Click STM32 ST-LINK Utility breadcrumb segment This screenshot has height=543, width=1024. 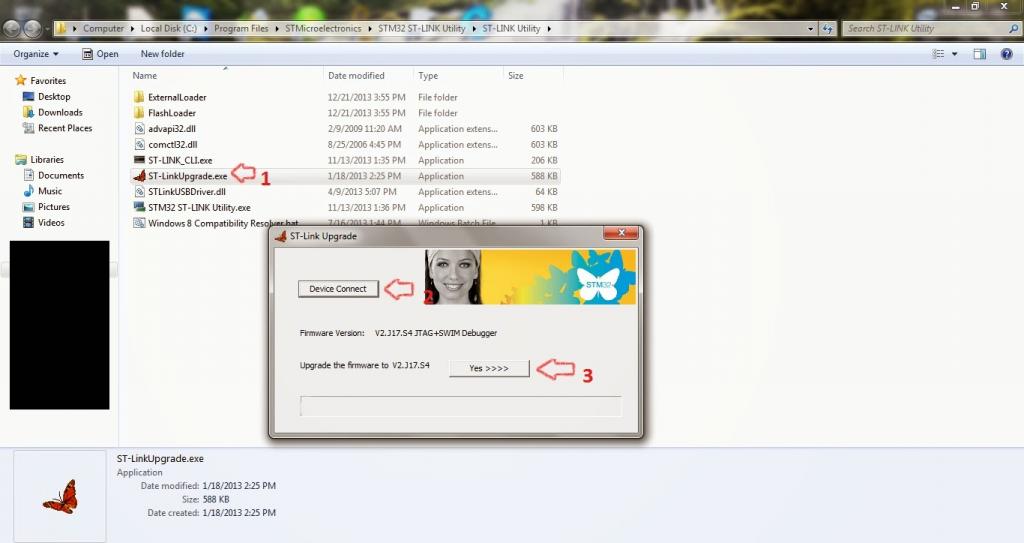click(x=422, y=29)
